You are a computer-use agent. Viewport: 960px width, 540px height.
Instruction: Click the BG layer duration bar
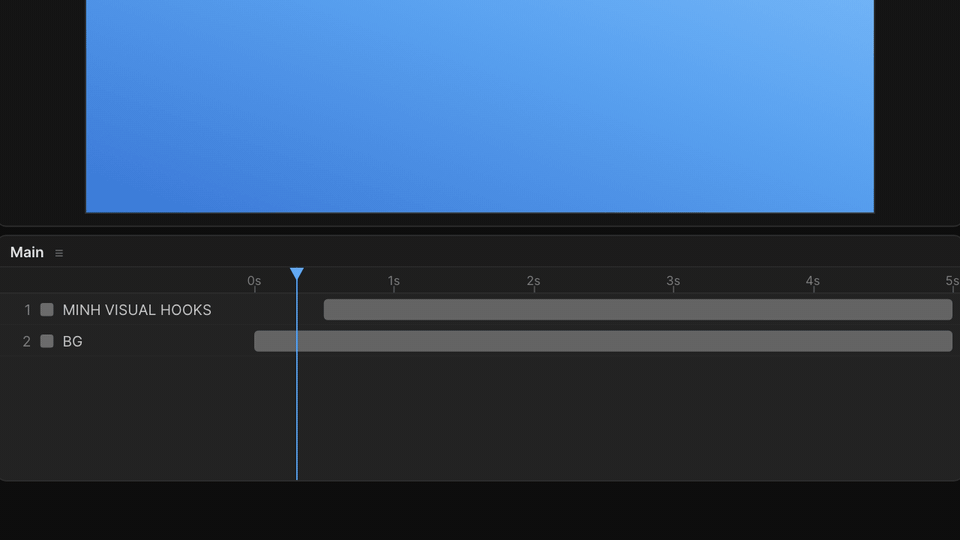(603, 341)
